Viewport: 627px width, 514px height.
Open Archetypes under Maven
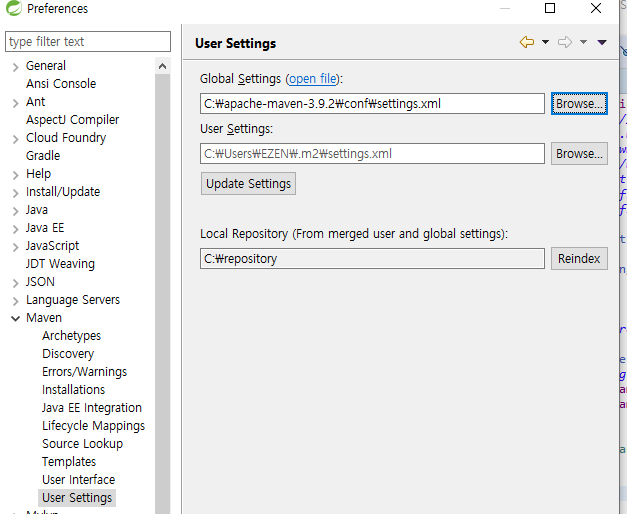(72, 336)
